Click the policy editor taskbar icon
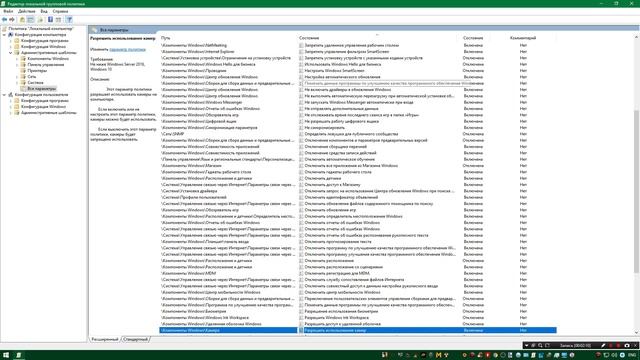 tap(18, 355)
